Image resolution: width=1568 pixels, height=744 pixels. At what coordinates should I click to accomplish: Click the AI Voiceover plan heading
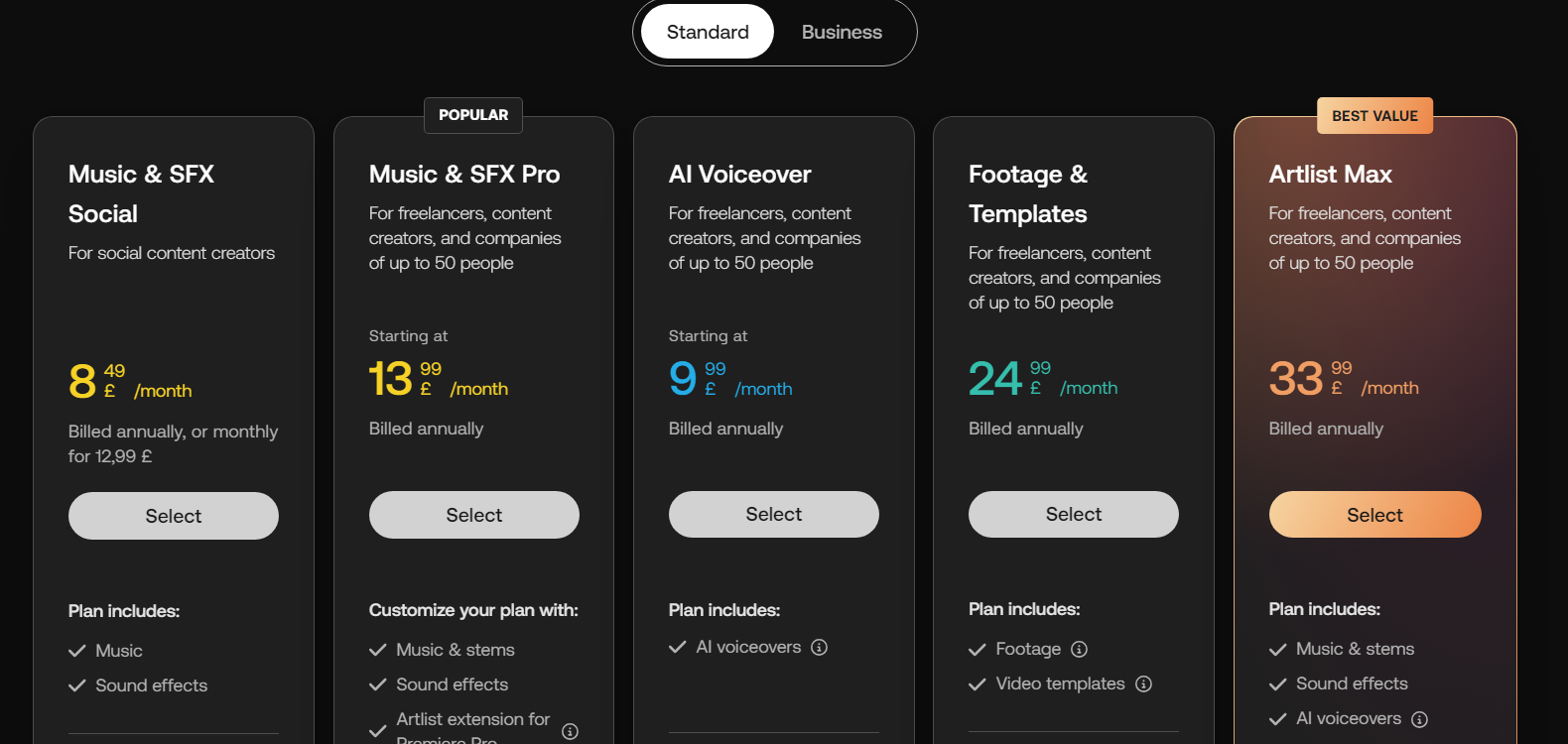coord(739,175)
